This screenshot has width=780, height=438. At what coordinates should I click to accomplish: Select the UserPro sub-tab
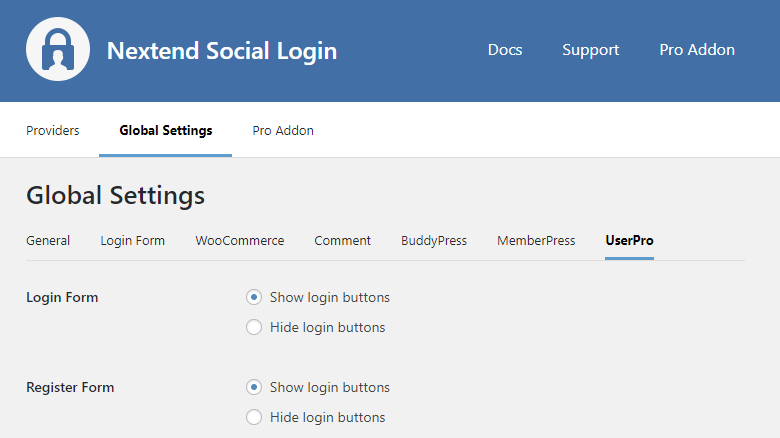(x=629, y=241)
